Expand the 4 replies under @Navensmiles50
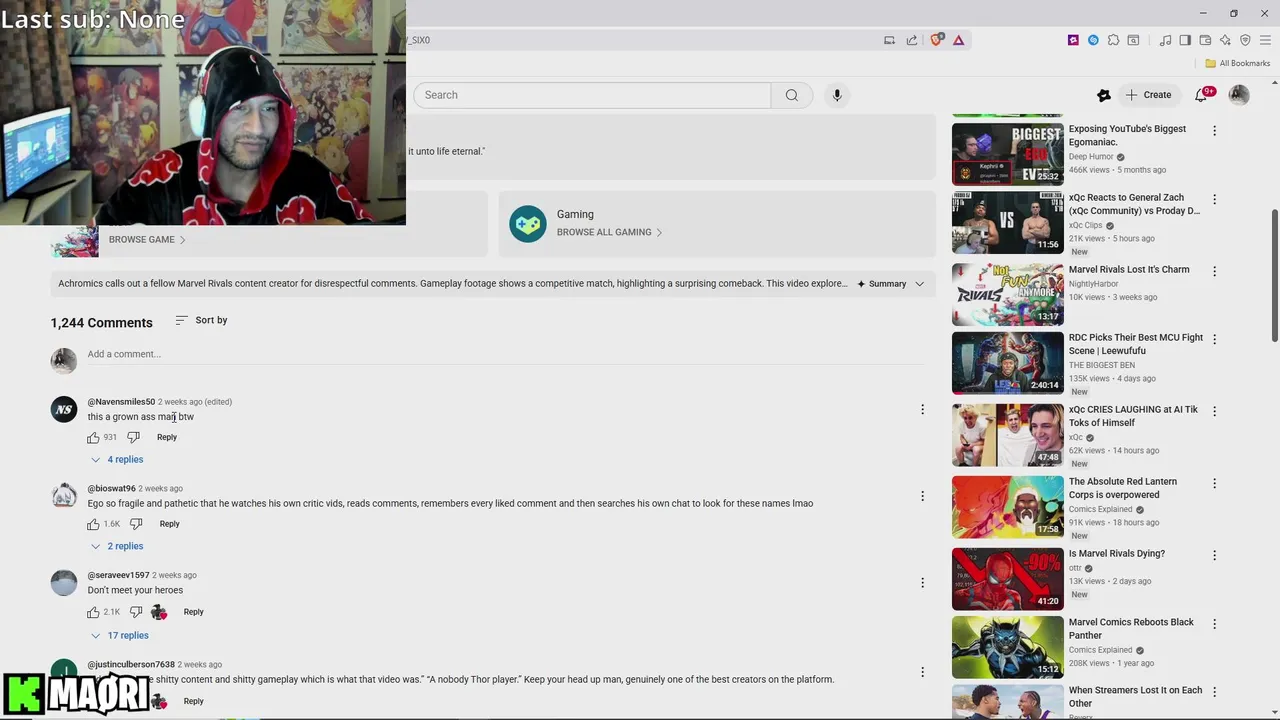 tap(117, 459)
